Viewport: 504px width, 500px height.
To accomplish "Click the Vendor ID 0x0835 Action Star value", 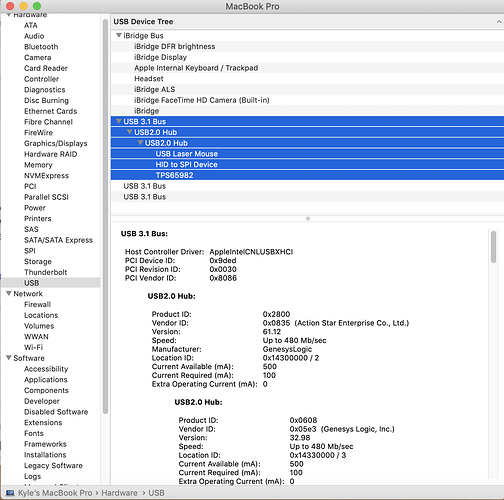I will pyautogui.click(x=336, y=323).
